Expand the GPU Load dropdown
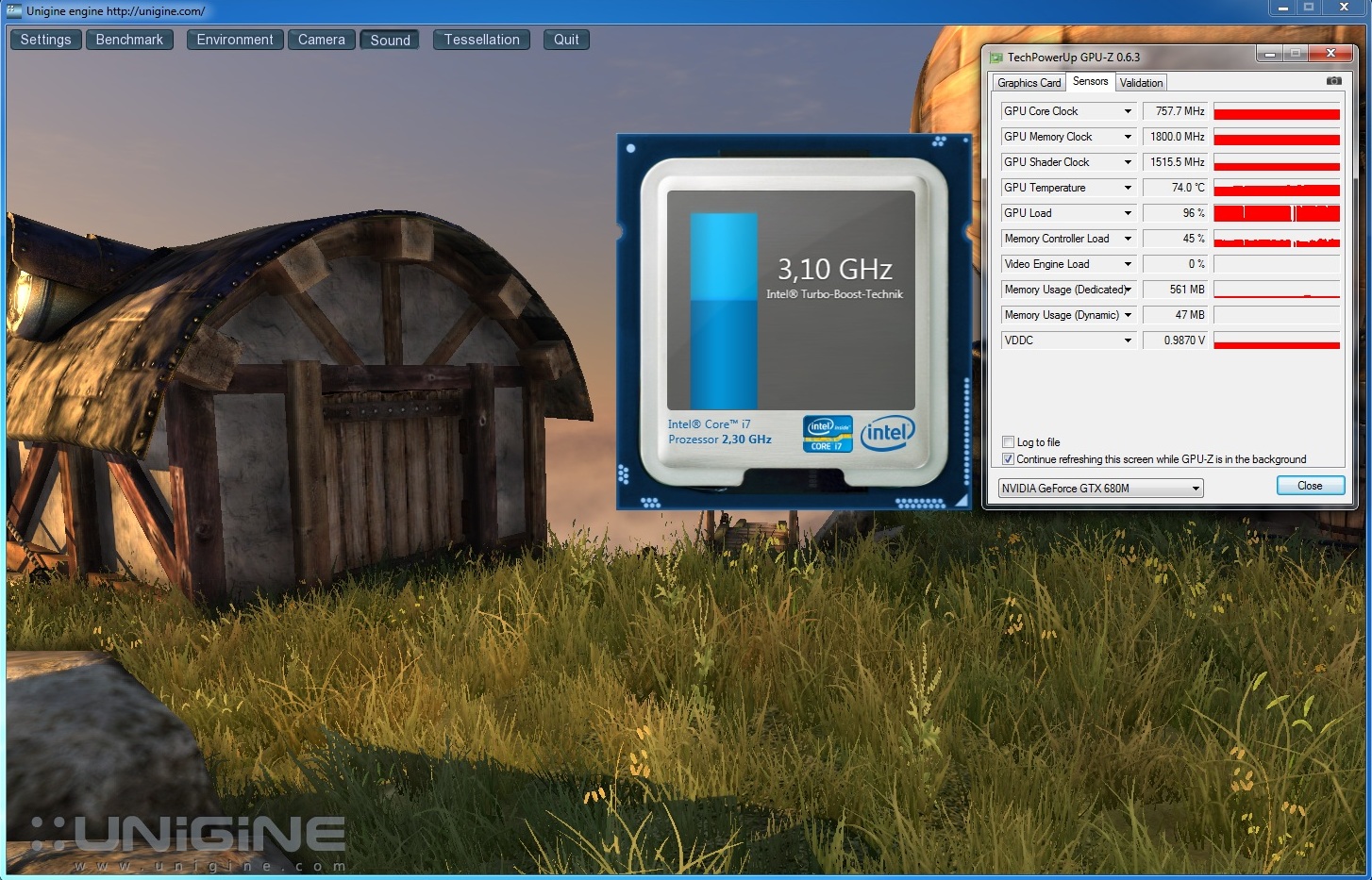This screenshot has height=880, width=1372. 1127,213
